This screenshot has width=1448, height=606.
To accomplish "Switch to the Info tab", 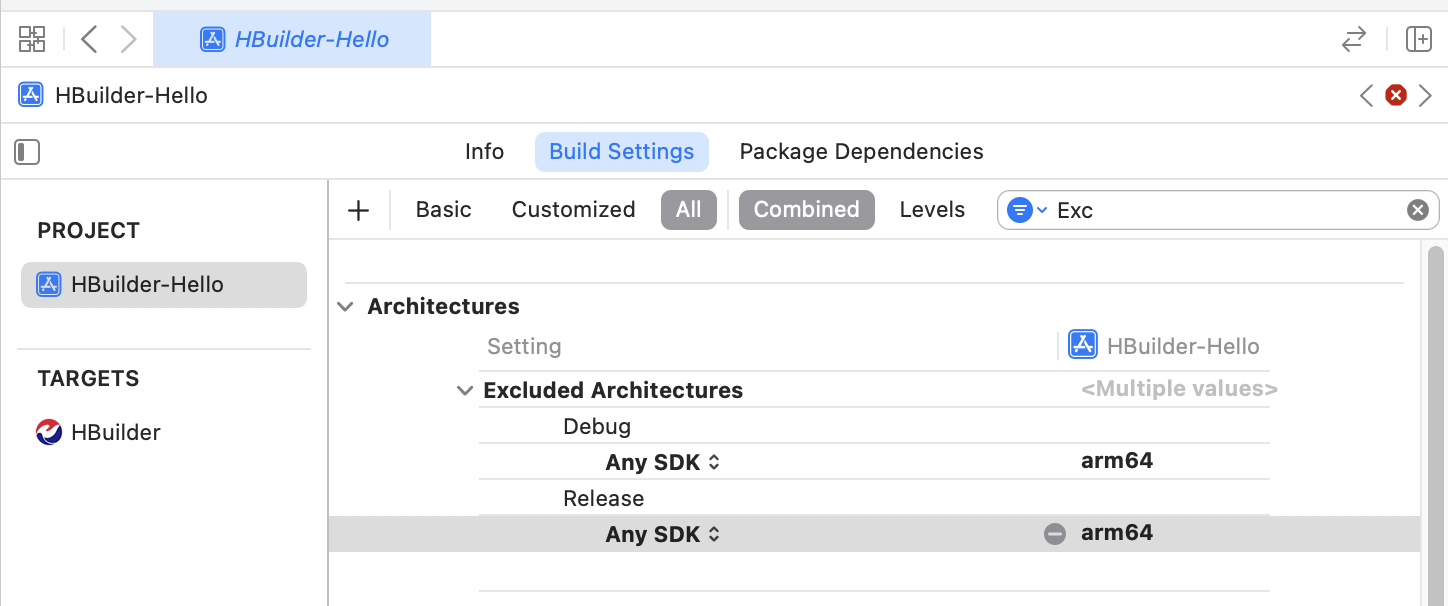I will point(484,152).
